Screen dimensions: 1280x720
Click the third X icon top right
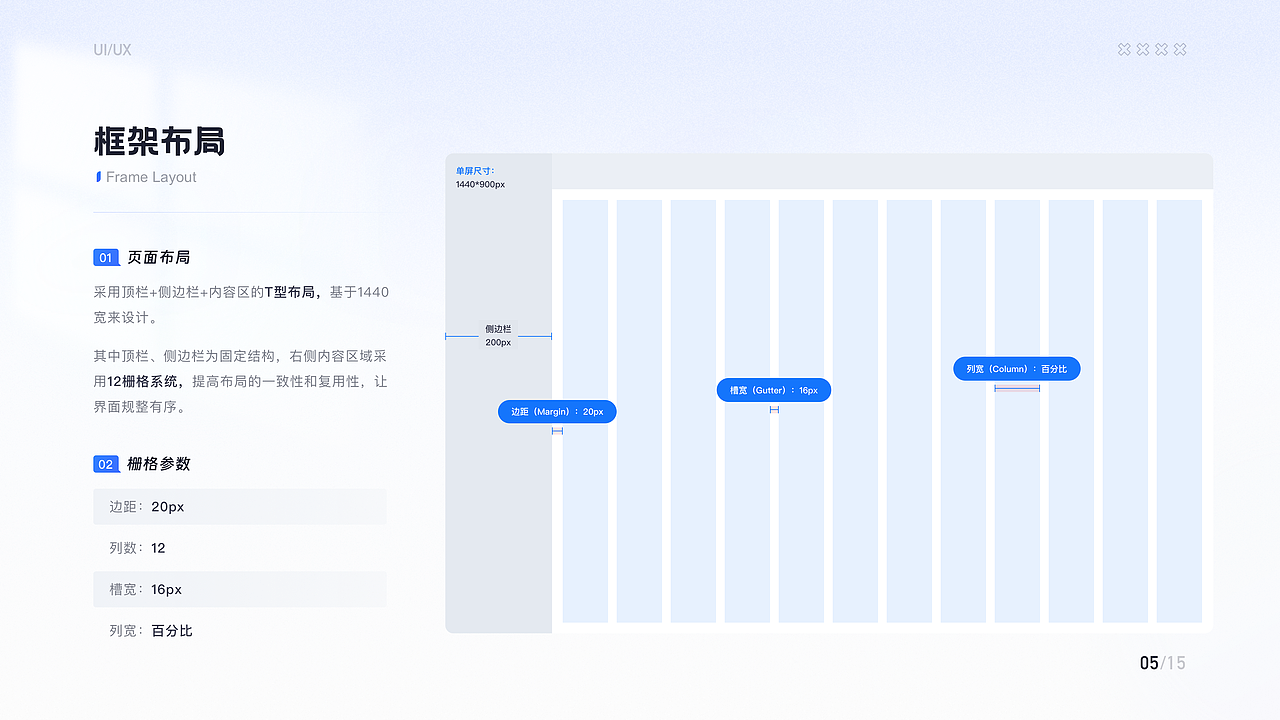tap(1161, 48)
